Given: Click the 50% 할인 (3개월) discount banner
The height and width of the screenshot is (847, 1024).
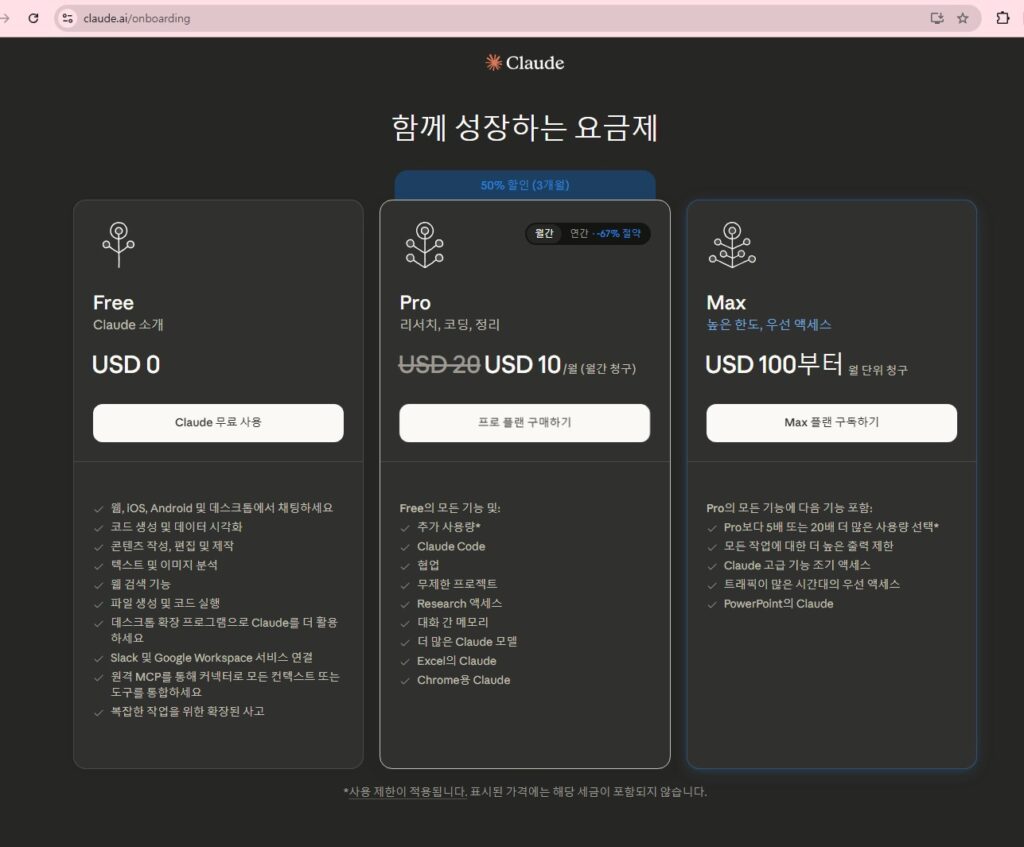Looking at the screenshot, I should [524, 185].
